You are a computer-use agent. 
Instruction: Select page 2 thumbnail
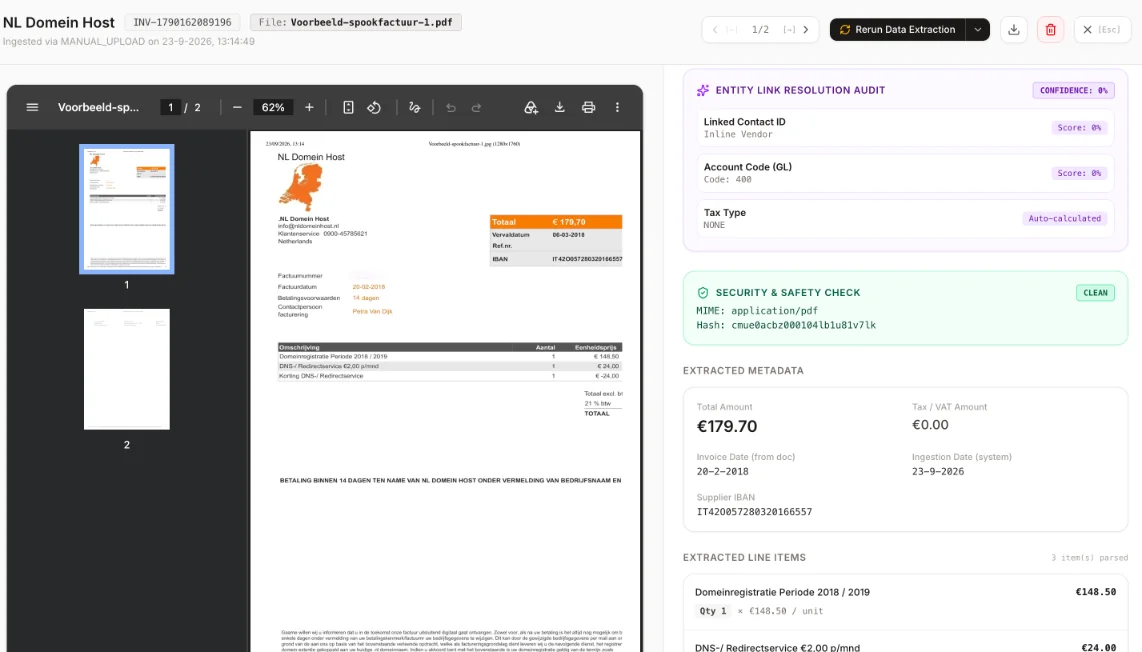tap(127, 369)
